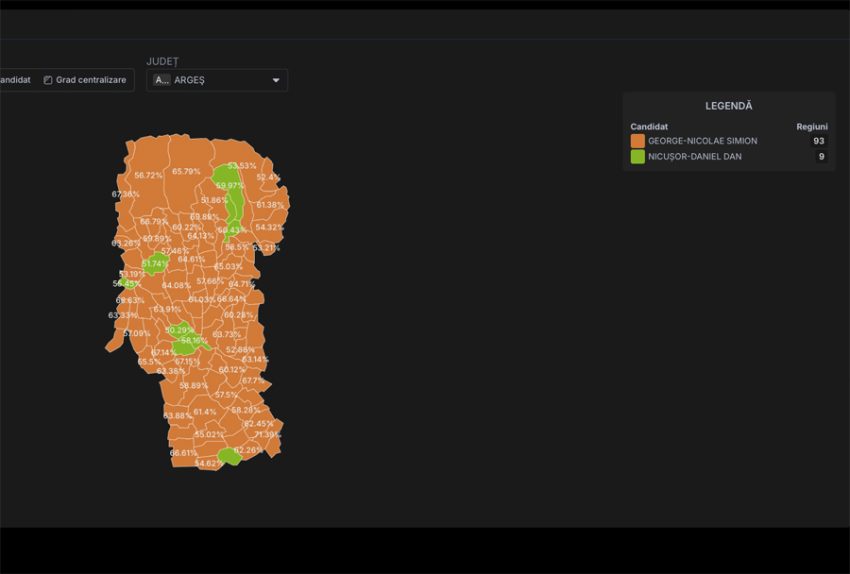This screenshot has height=574, width=850.
Task: Click the icon beside Grad centralizare
Action: point(48,80)
